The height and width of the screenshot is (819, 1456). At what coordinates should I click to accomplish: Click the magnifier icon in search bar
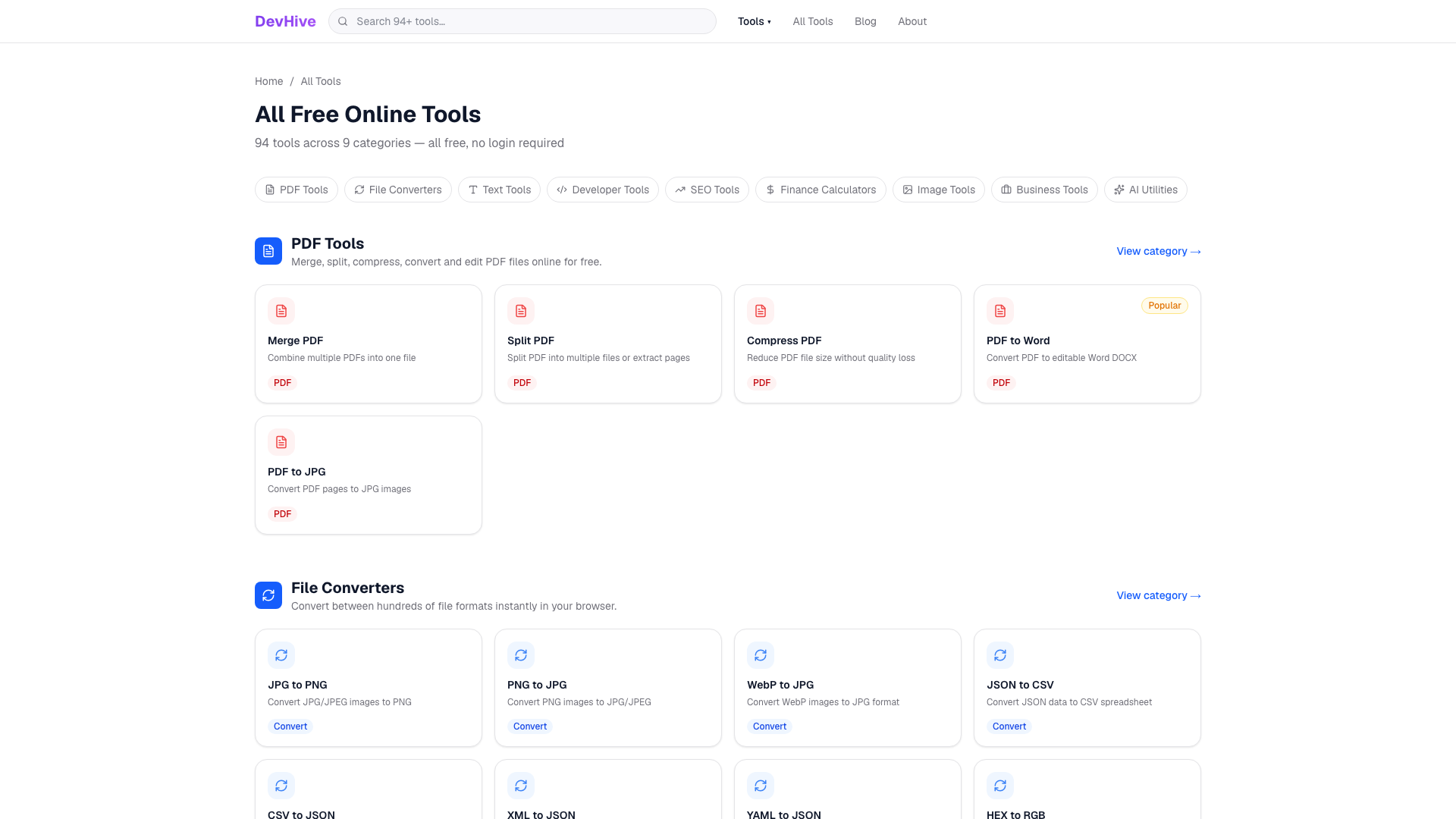tap(343, 21)
